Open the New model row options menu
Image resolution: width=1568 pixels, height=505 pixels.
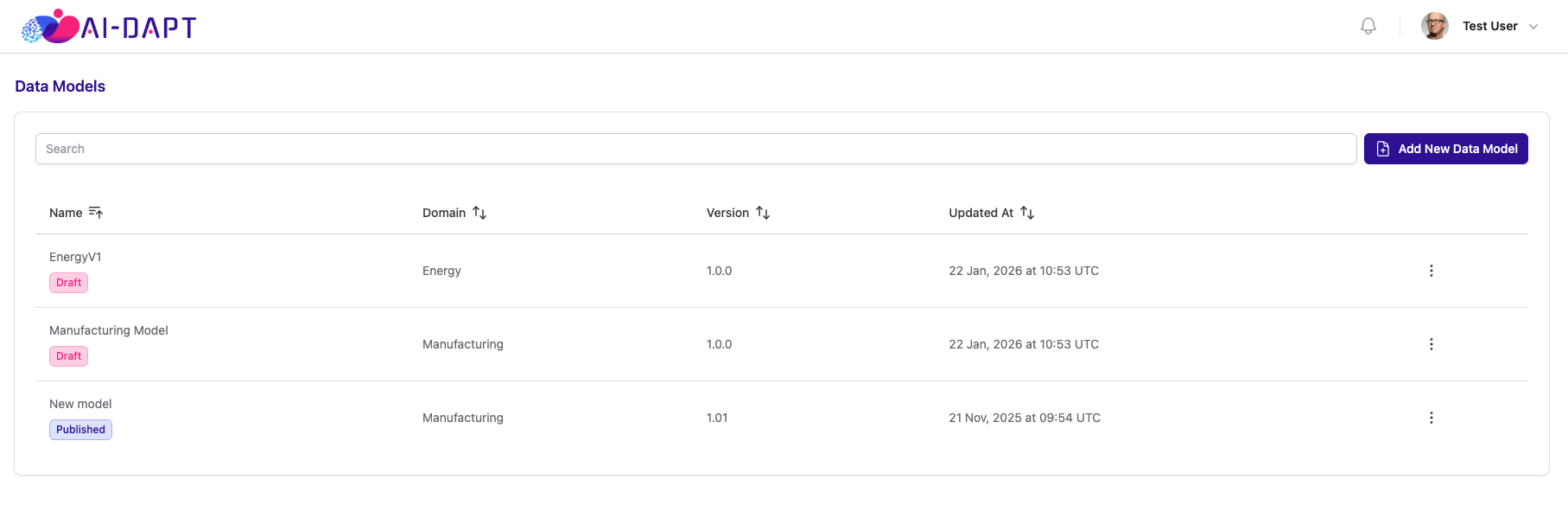(x=1432, y=418)
